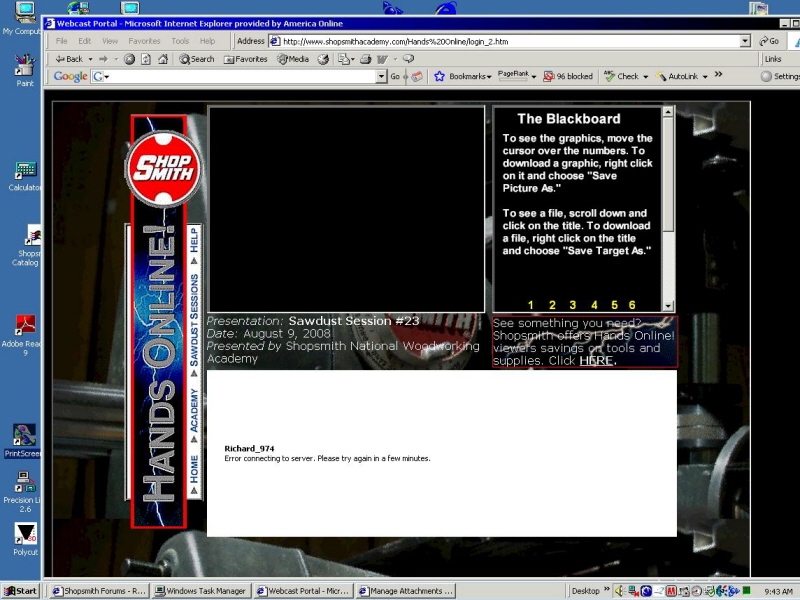This screenshot has height=600, width=800.
Task: Open the Back history dropdown arrow
Action: [x=90, y=59]
